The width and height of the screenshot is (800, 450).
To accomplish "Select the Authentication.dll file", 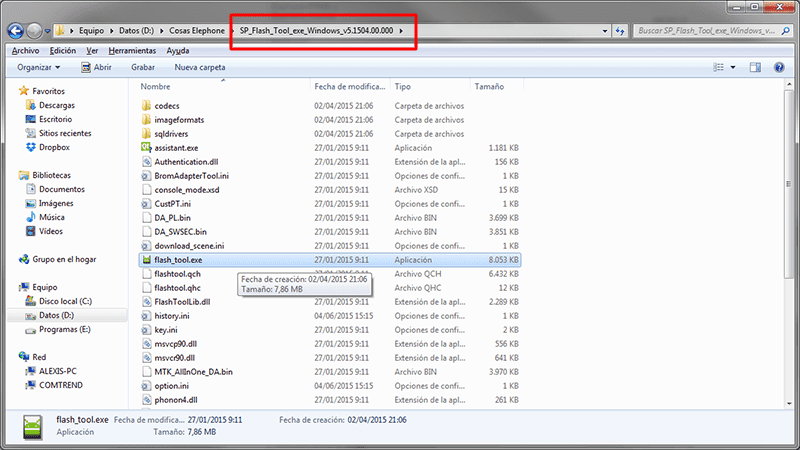I will pyautogui.click(x=186, y=162).
